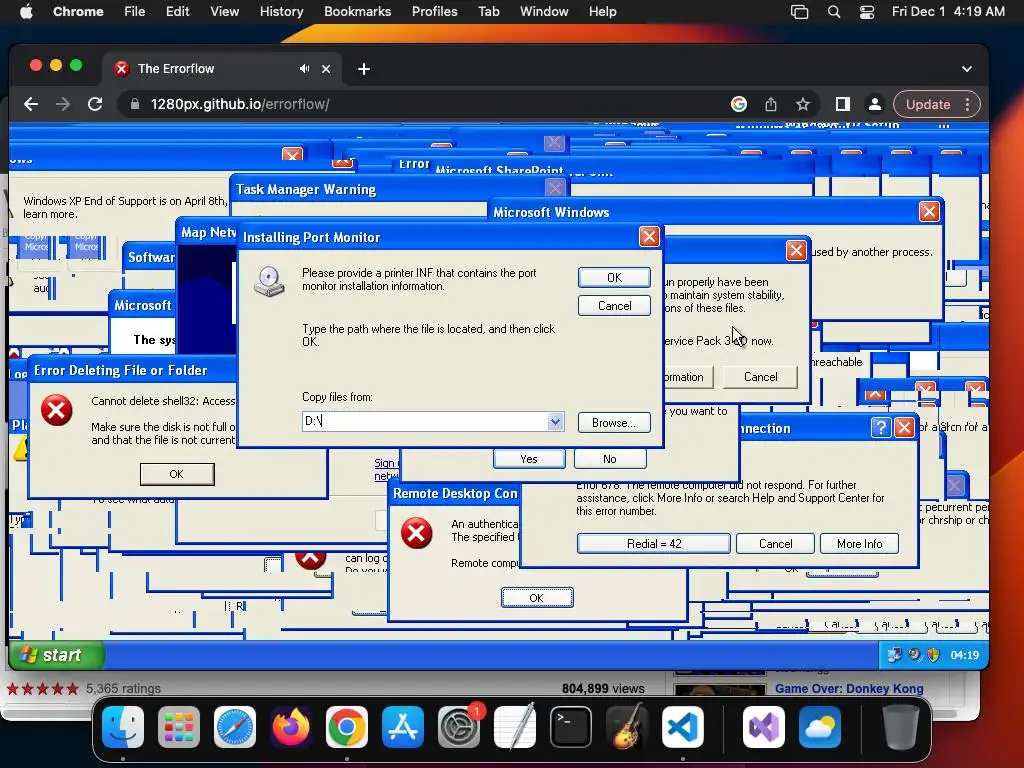Close the Microsoft Windows dialog
The height and width of the screenshot is (768, 1024).
tap(929, 211)
